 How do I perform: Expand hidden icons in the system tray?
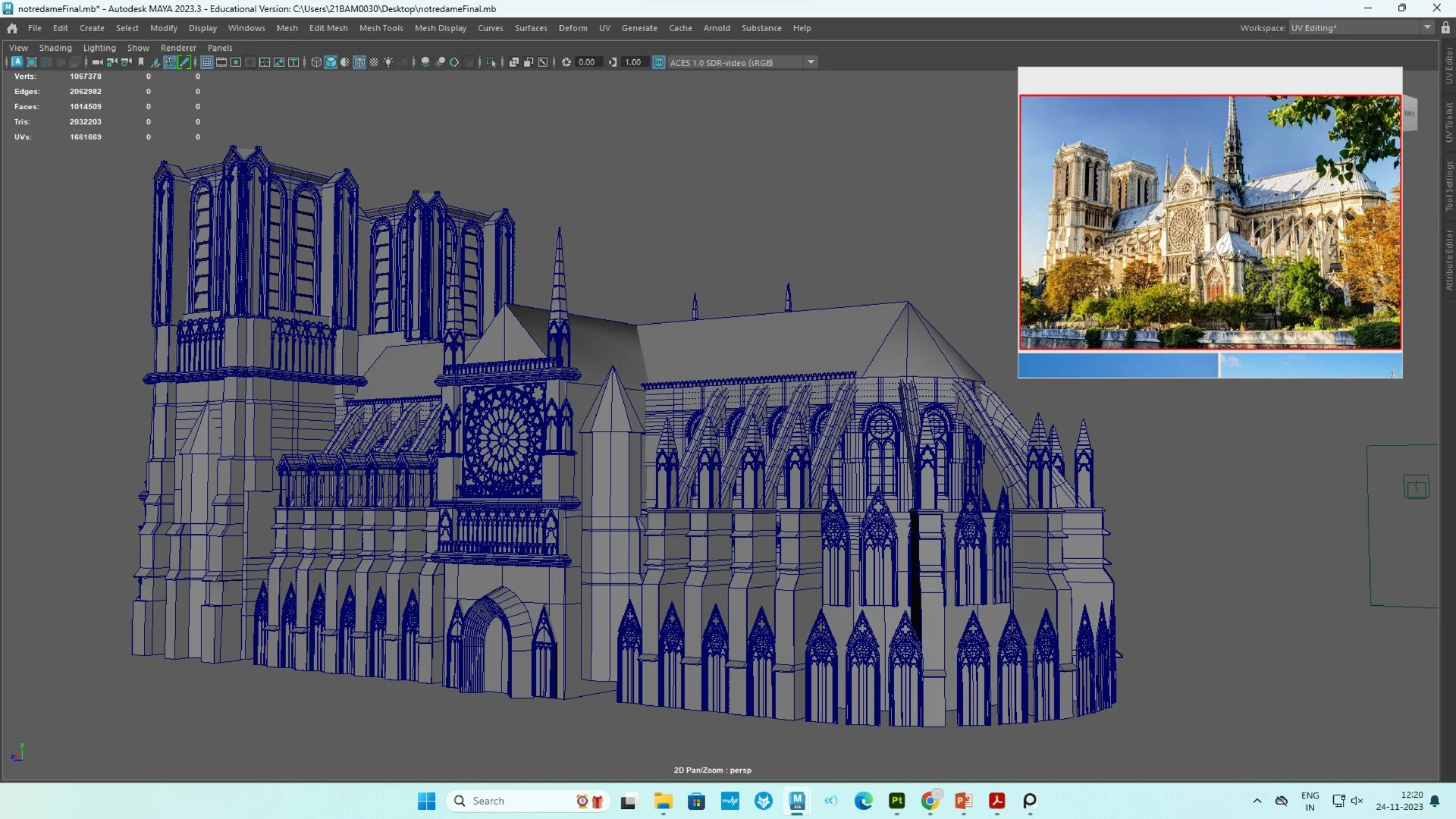1257,801
